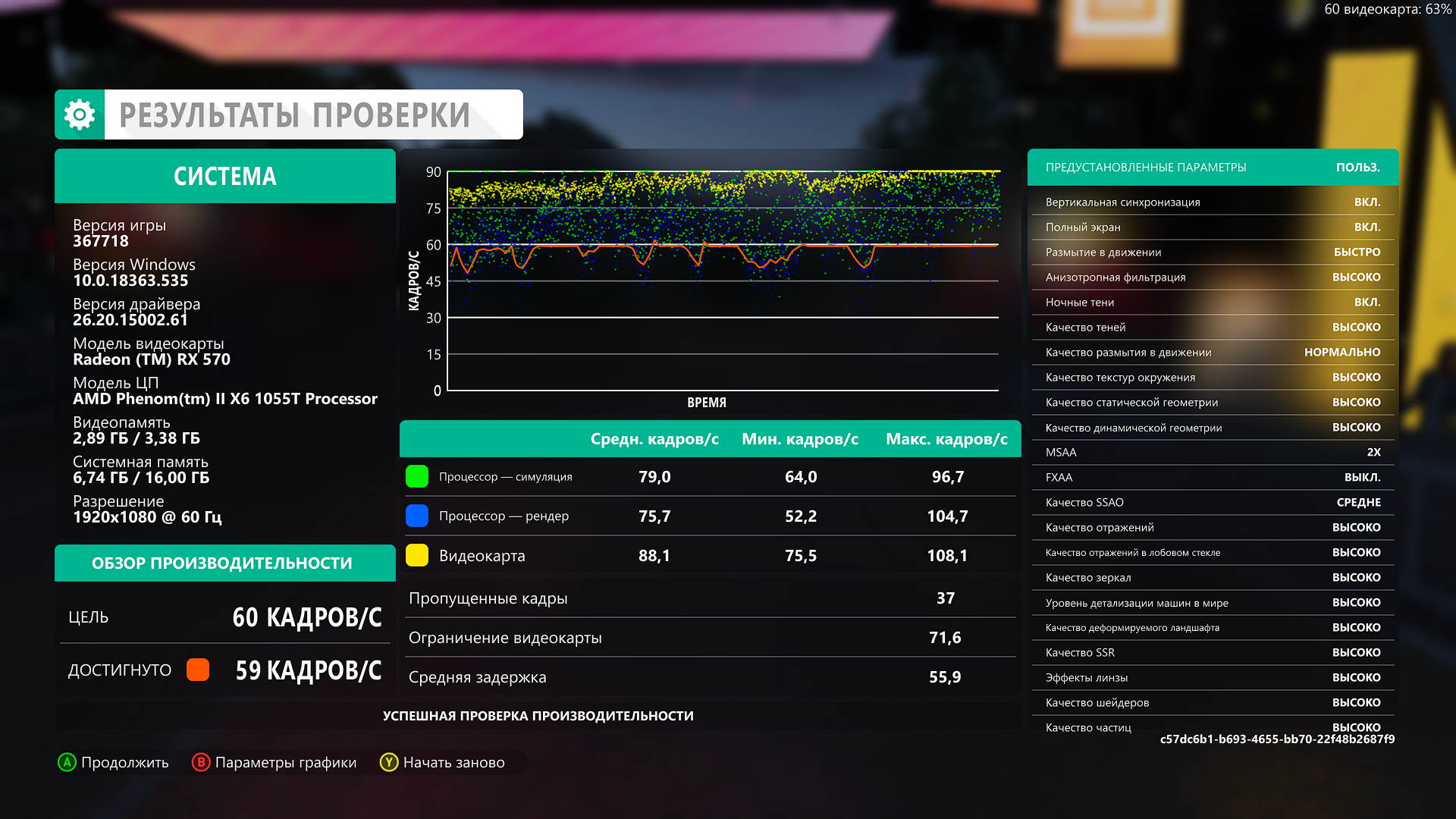
Task: Click the orange indicator next to ДОСТИГНУТО
Action: click(198, 670)
